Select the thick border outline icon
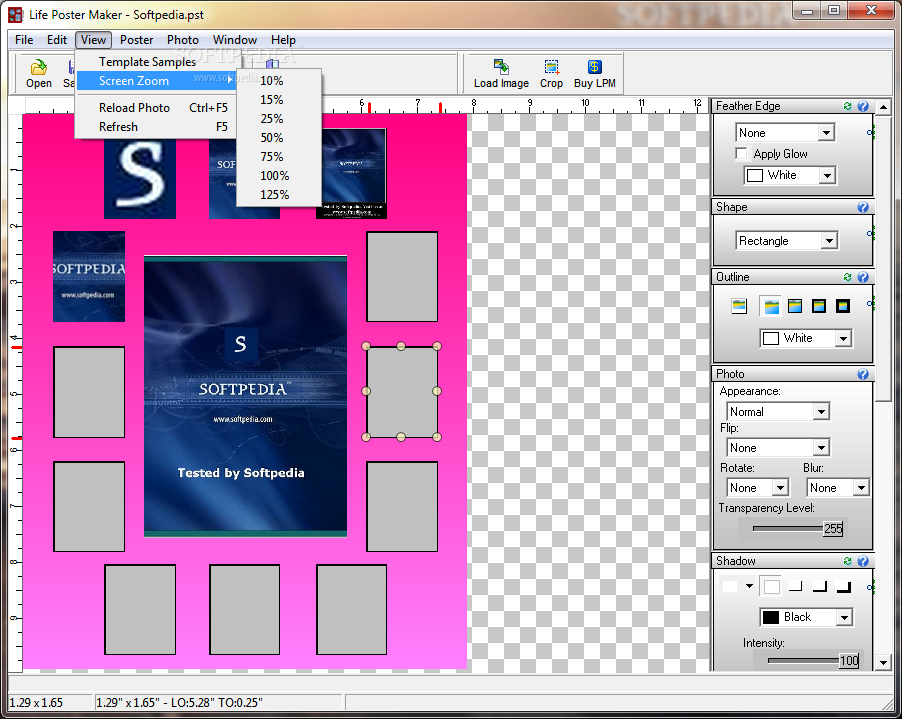Screen dimensions: 902x719 tap(843, 306)
